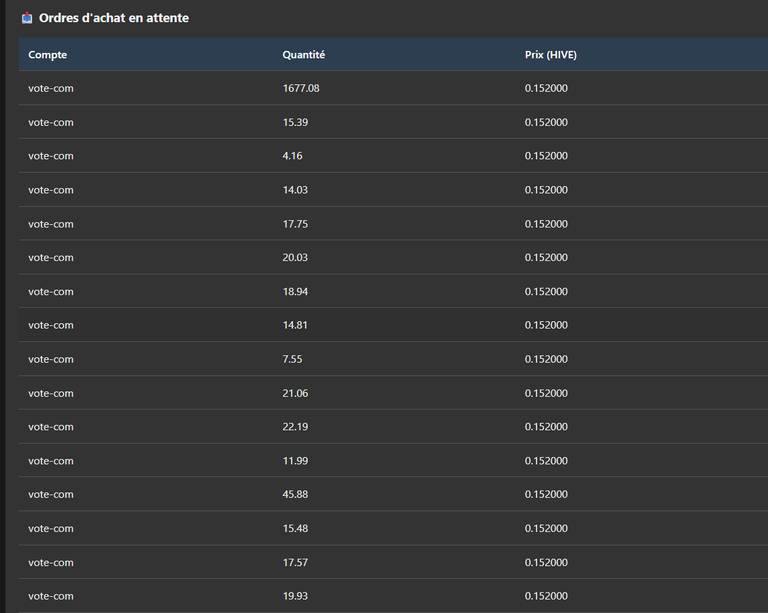Click the quantity value 45.88
Viewport: 768px width, 613px height.
click(295, 495)
